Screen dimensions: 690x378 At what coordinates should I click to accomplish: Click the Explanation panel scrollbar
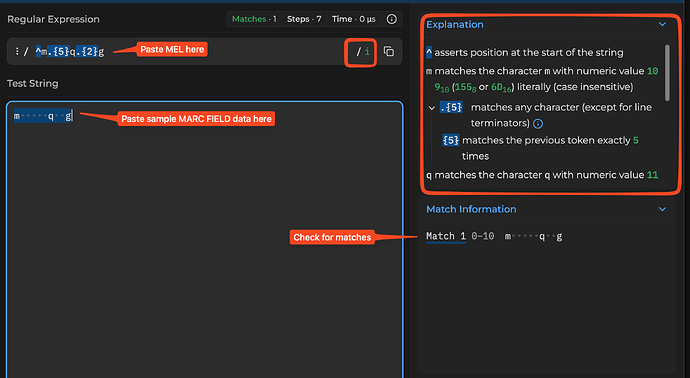pyautogui.click(x=667, y=72)
